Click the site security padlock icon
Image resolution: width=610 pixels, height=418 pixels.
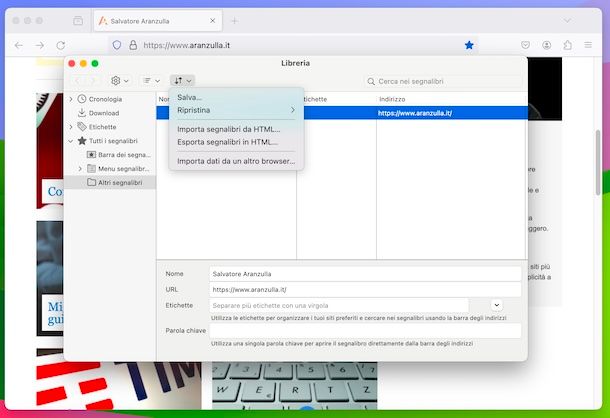pyautogui.click(x=133, y=45)
